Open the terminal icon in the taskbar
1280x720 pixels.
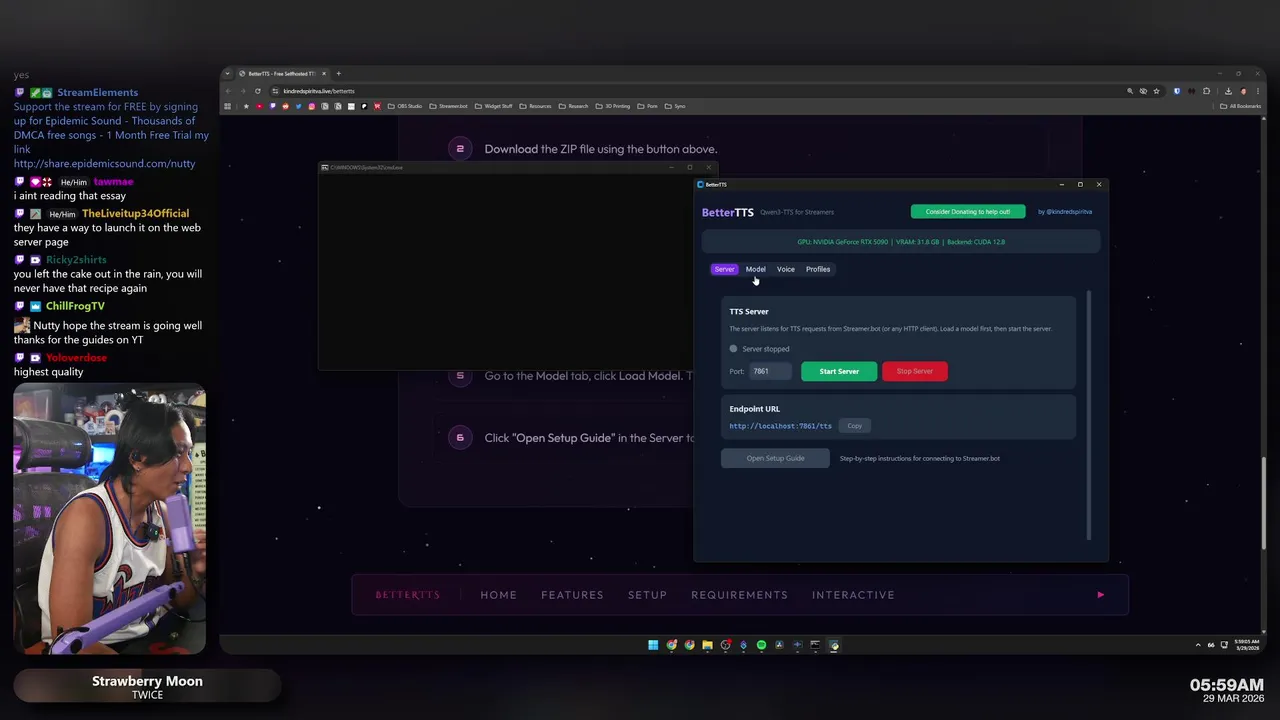[x=815, y=645]
